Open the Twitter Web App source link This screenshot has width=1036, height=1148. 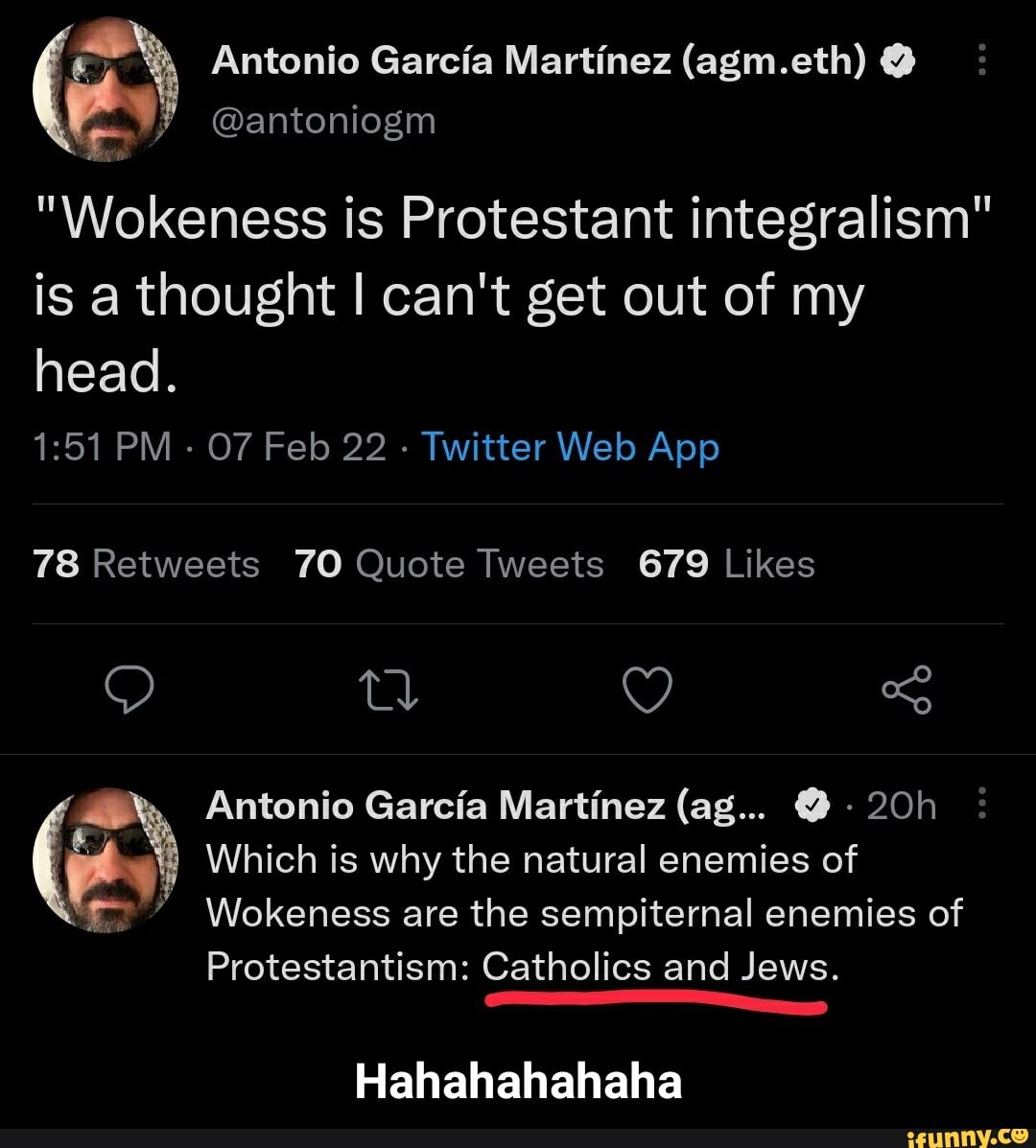pos(570,447)
